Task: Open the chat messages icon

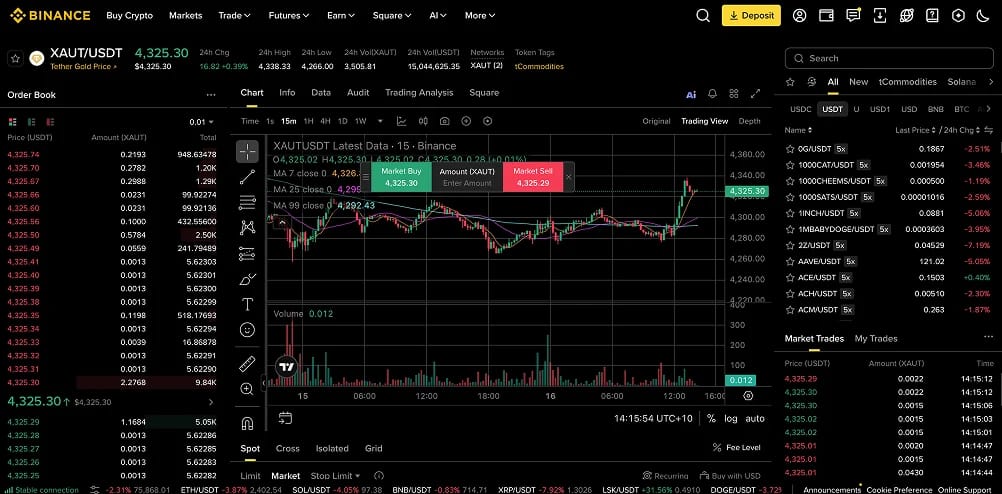Action: [852, 16]
